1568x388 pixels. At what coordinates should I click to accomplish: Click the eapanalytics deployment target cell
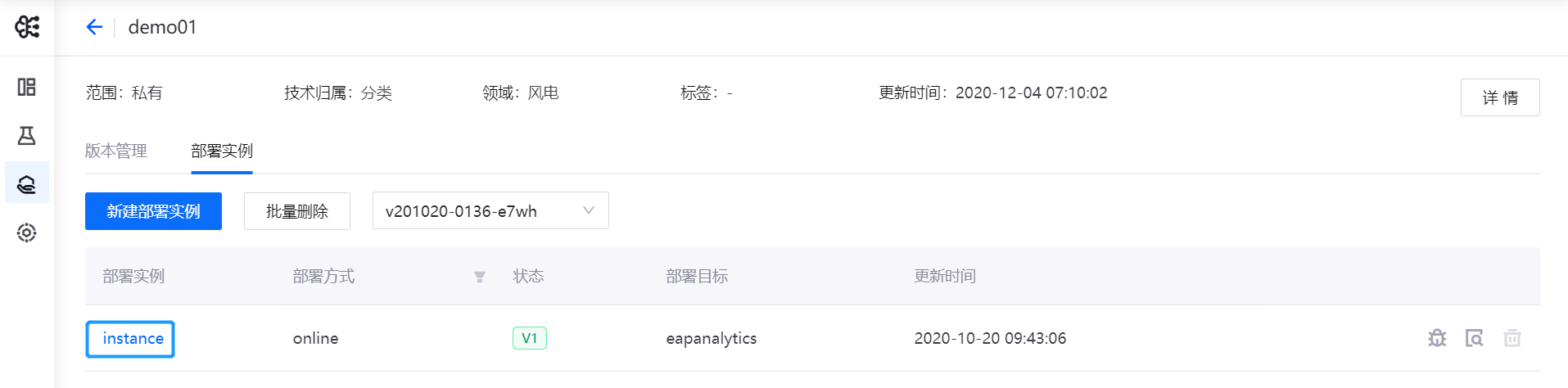712,338
